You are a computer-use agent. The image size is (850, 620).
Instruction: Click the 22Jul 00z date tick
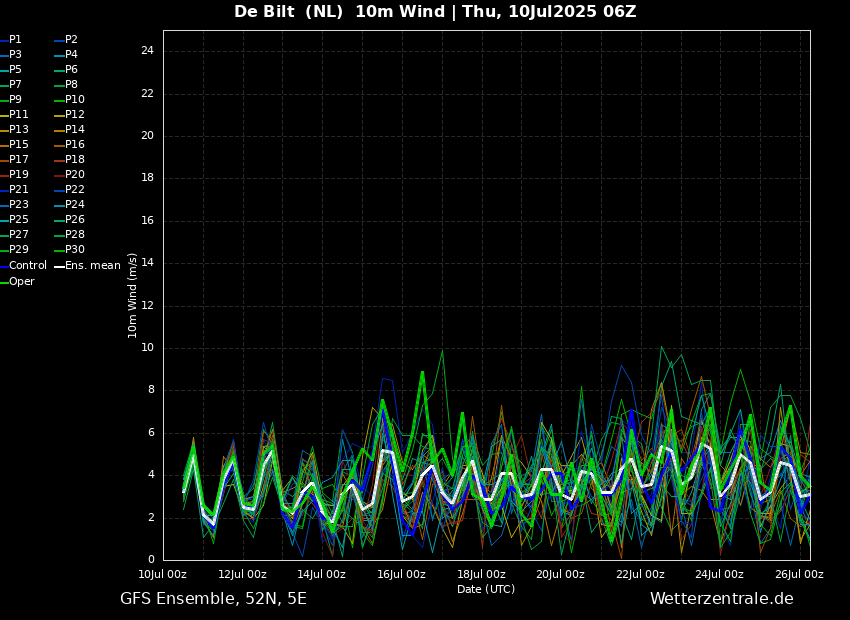[x=640, y=575]
